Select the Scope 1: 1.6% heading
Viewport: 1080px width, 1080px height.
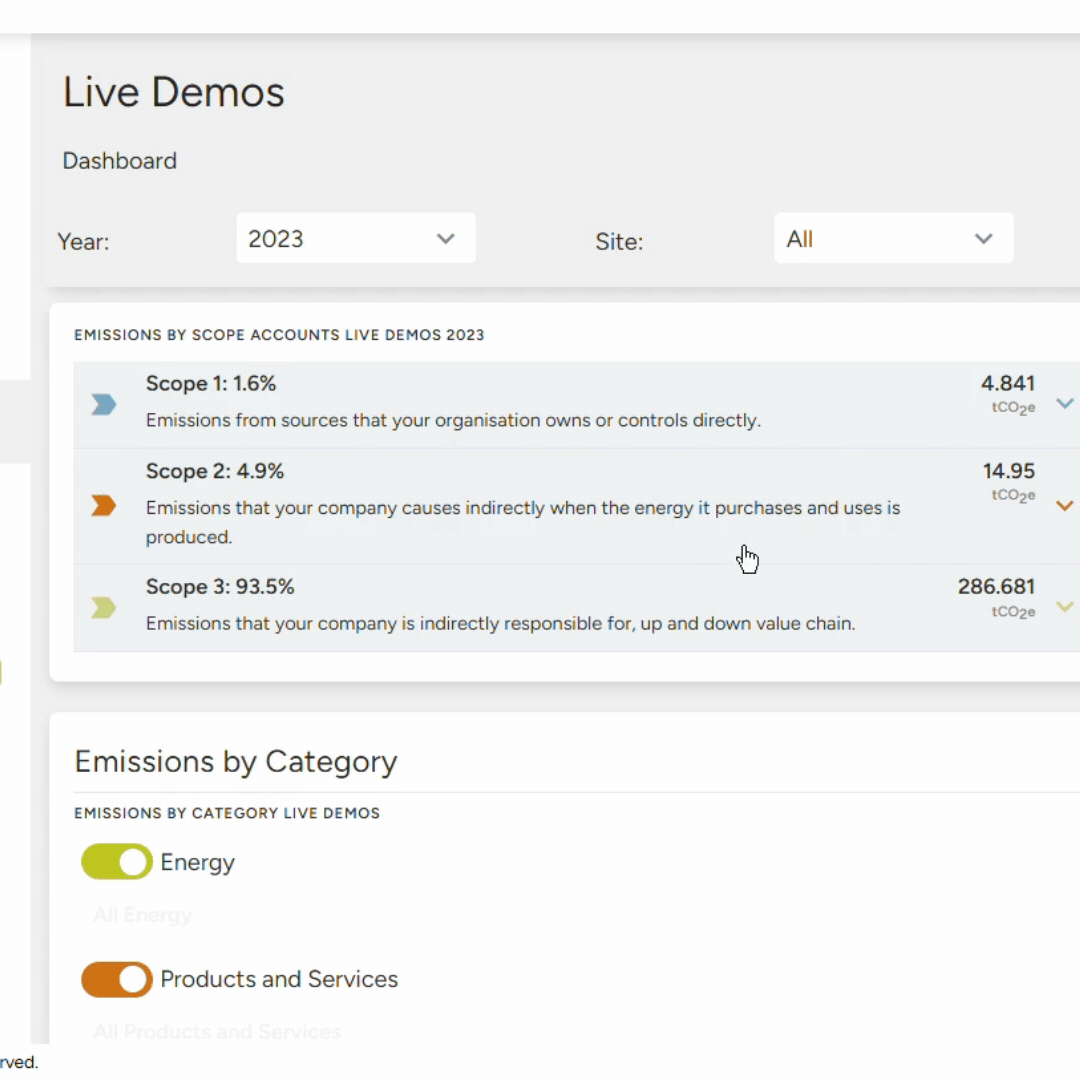(x=211, y=383)
